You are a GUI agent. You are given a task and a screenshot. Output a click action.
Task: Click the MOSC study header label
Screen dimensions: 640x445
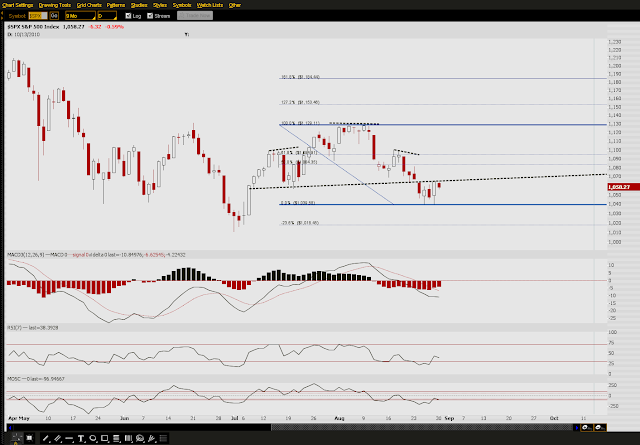click(36, 379)
